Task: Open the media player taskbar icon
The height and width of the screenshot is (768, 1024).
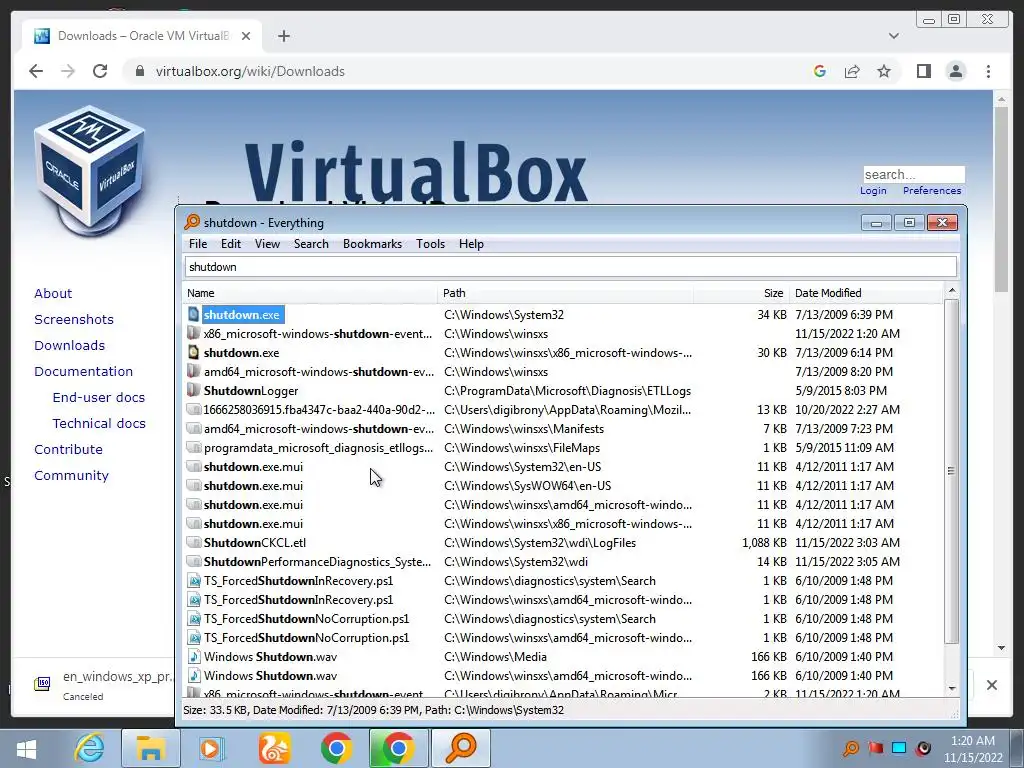Action: 211,748
